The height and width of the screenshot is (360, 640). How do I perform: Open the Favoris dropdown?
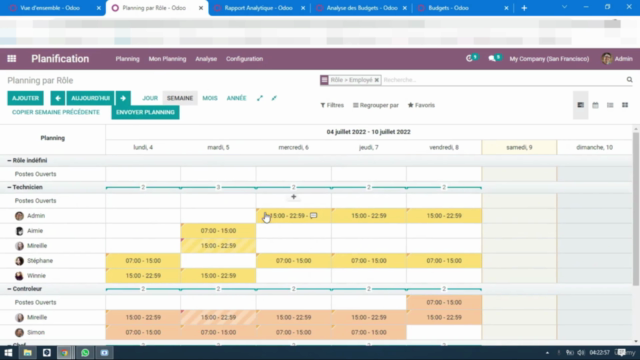click(x=421, y=105)
